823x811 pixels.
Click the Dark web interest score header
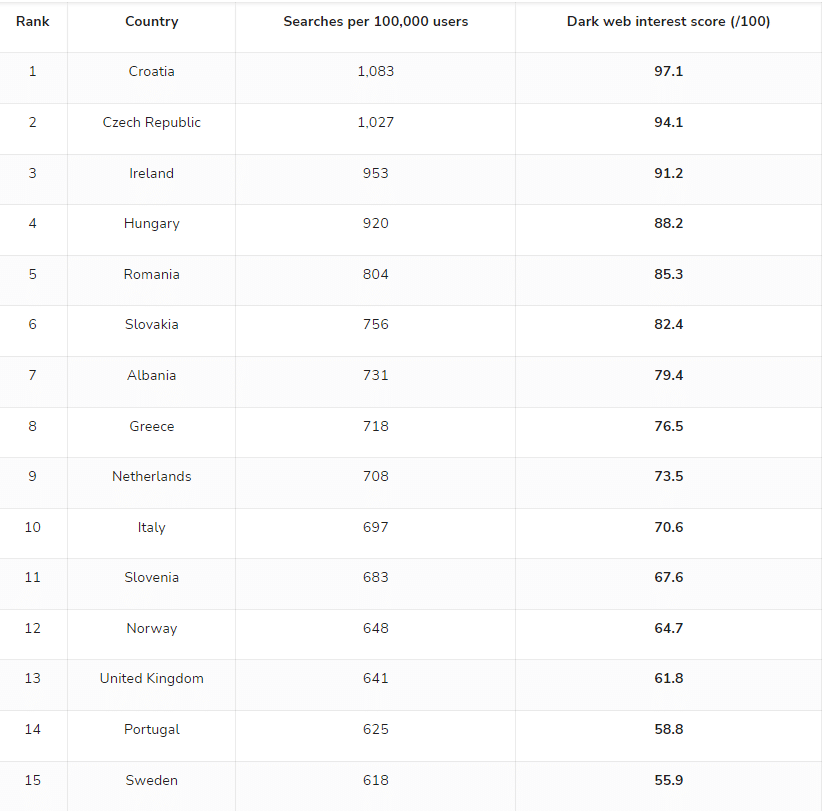click(668, 22)
